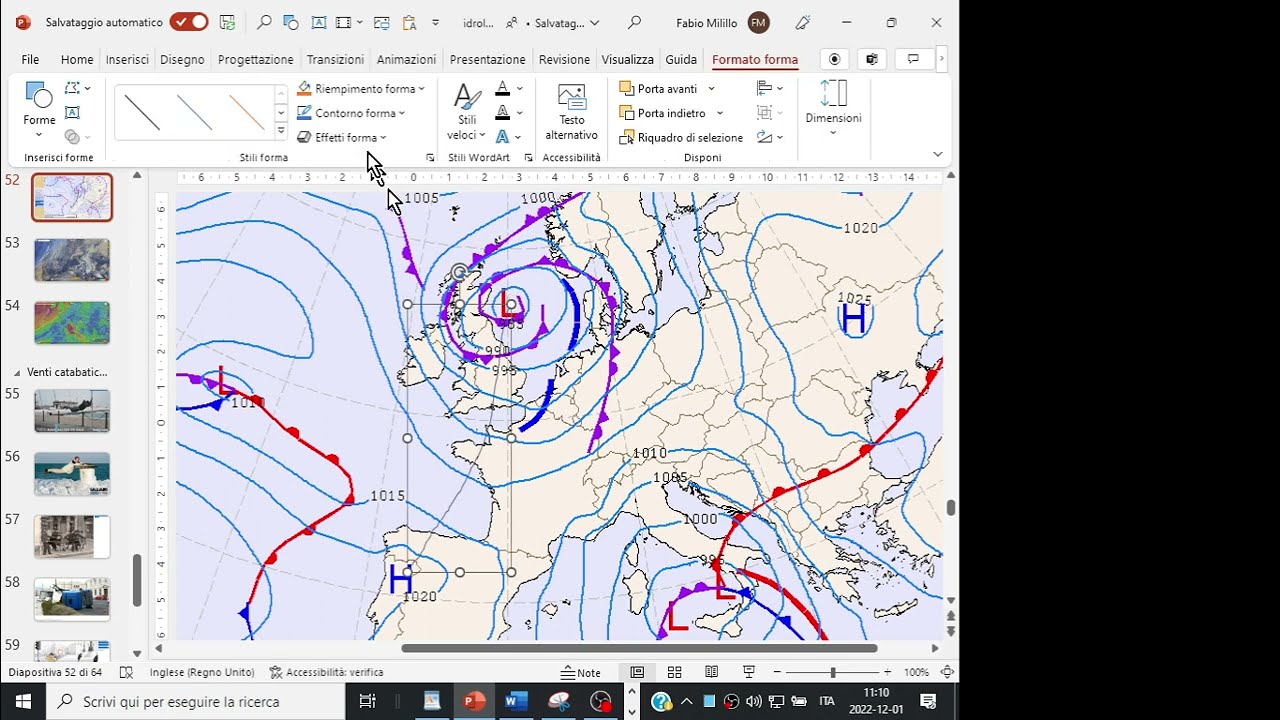Select slide 56 thumbnail
The height and width of the screenshot is (720, 1280).
(72, 474)
